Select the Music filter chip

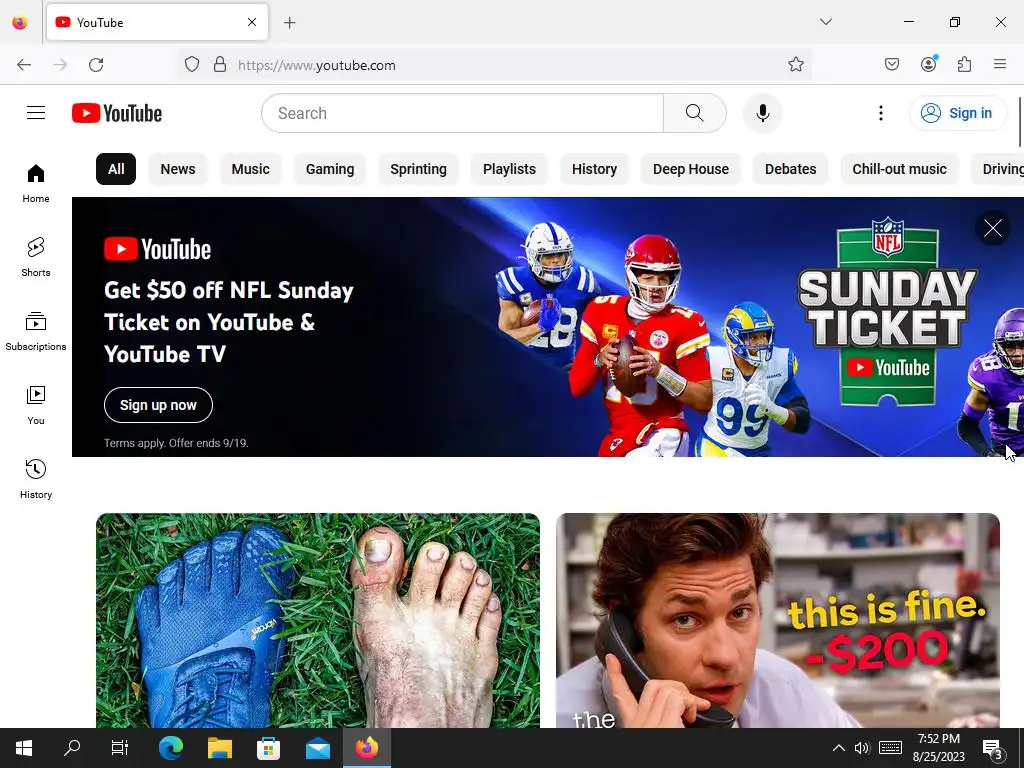(251, 169)
